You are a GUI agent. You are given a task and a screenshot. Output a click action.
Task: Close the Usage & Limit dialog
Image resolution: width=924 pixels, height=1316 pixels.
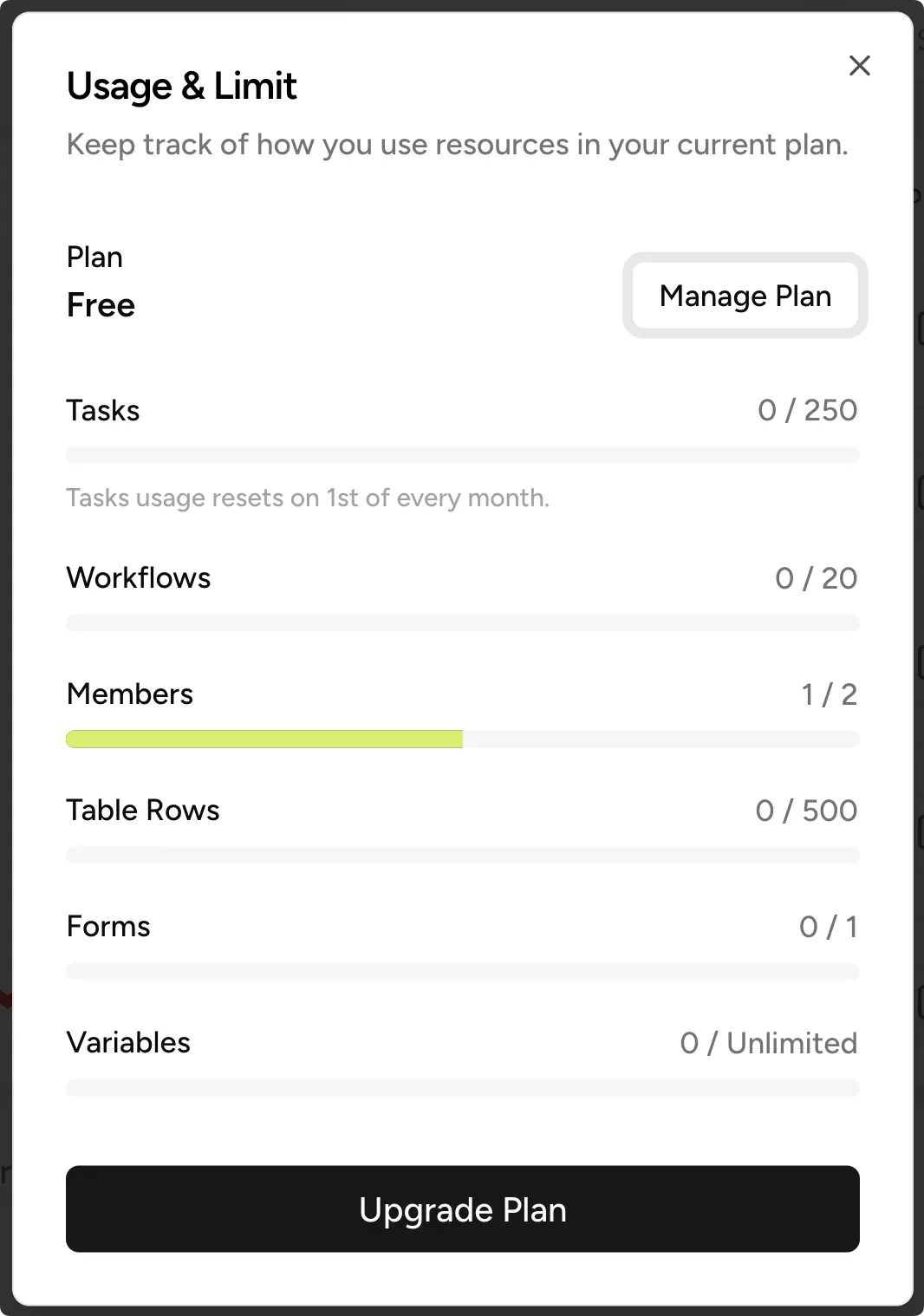(859, 65)
